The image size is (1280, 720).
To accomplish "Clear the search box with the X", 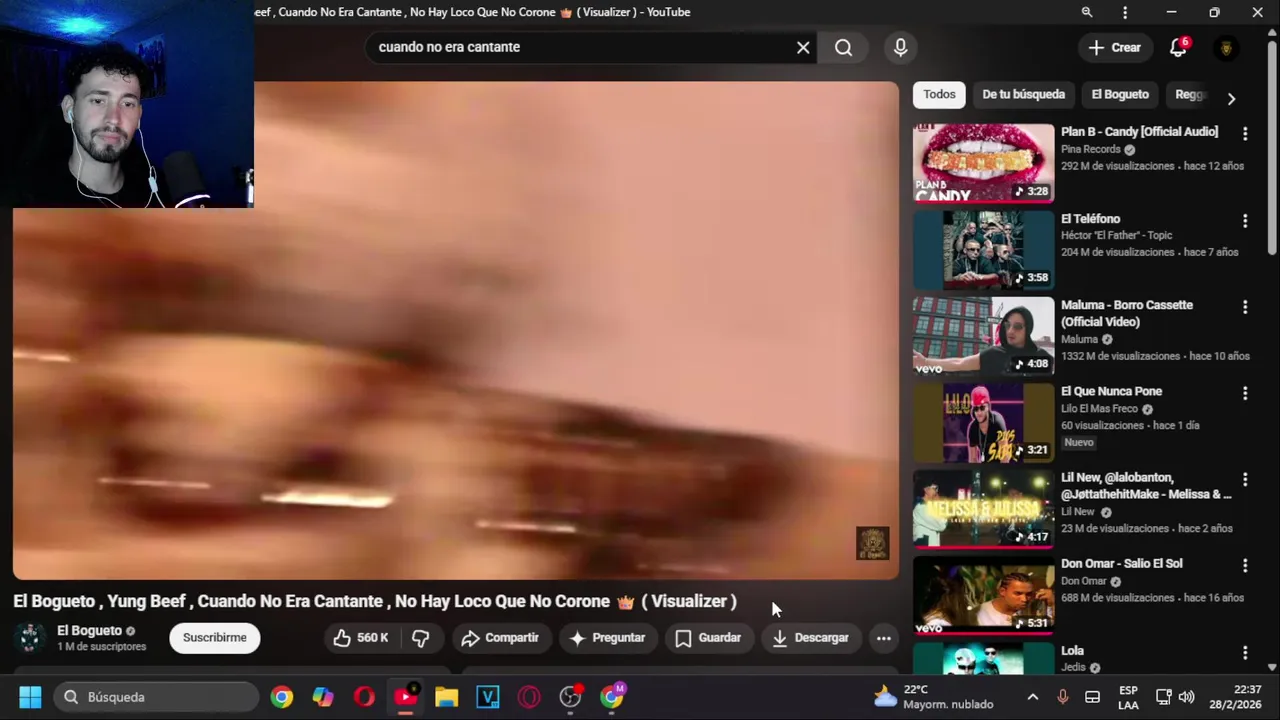I will coord(803,47).
